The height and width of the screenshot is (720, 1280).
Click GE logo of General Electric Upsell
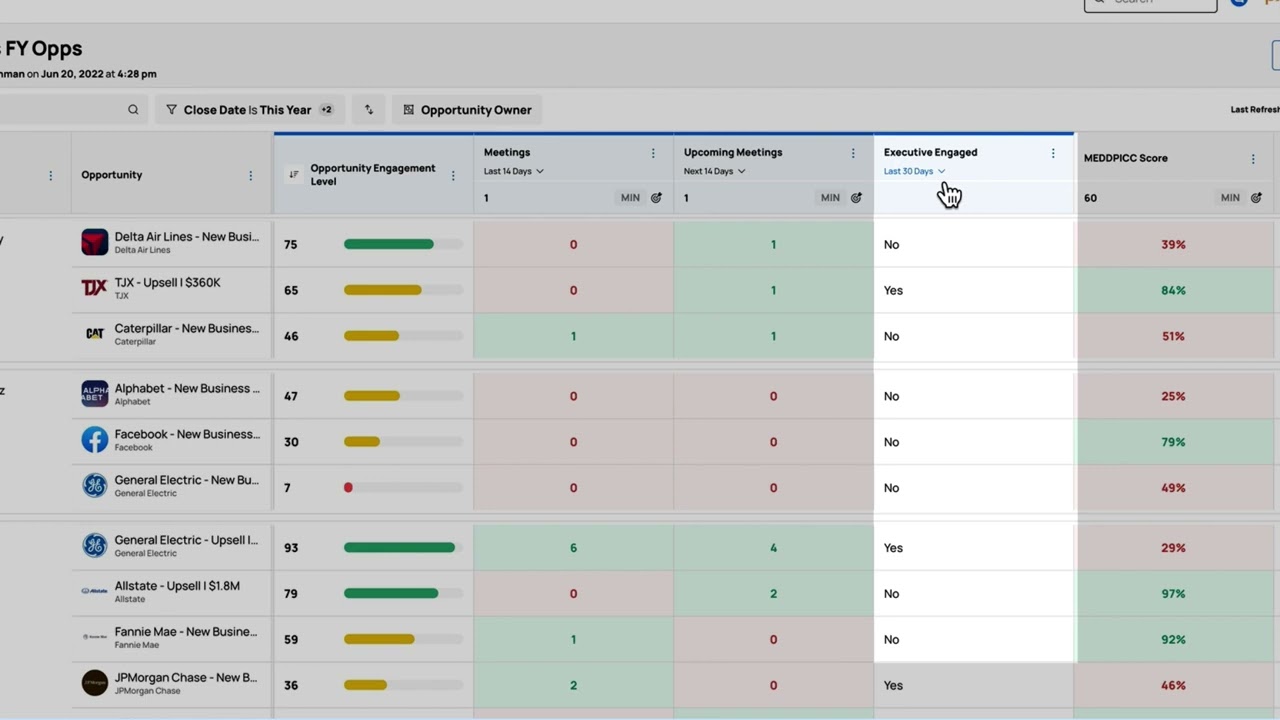95,546
